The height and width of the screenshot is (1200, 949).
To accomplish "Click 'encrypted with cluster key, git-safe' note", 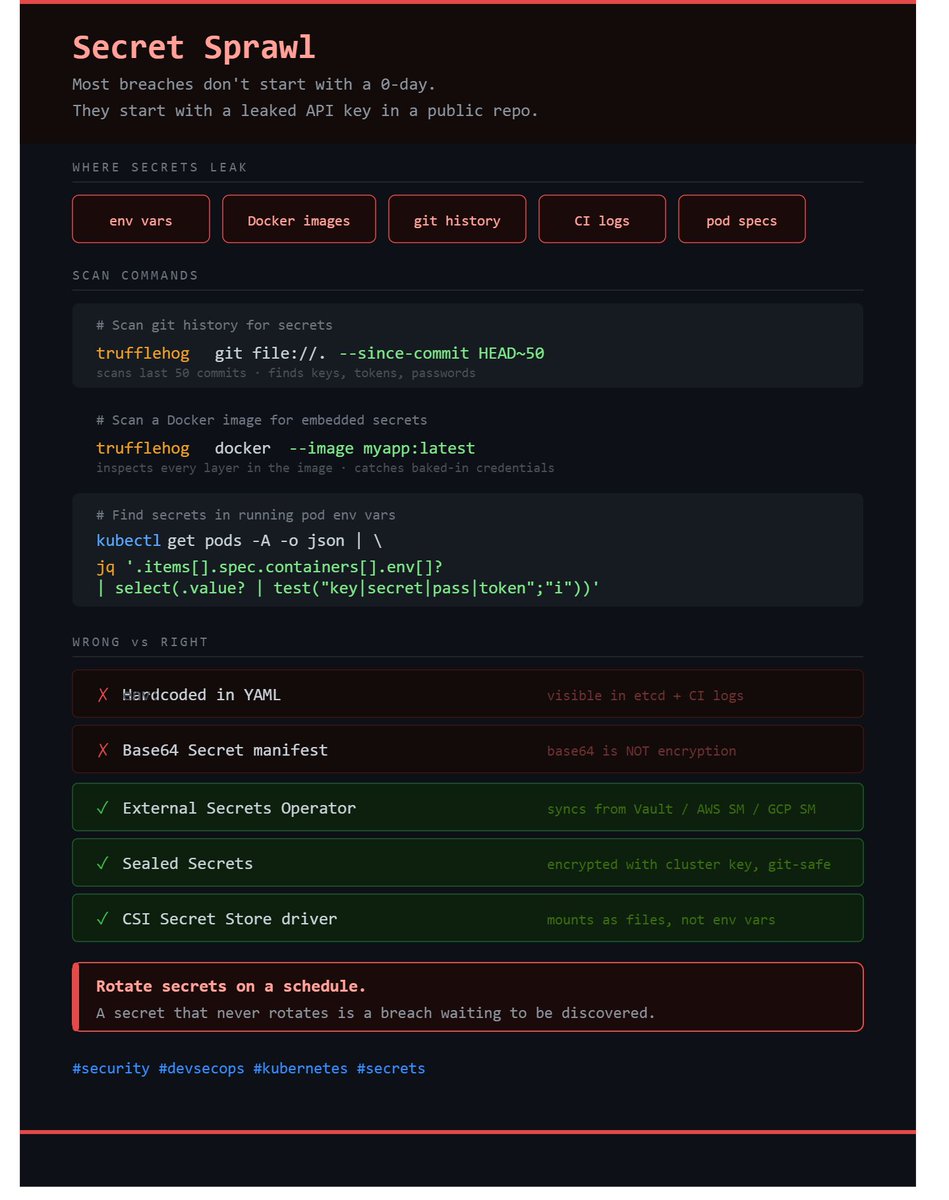I will (x=688, y=864).
